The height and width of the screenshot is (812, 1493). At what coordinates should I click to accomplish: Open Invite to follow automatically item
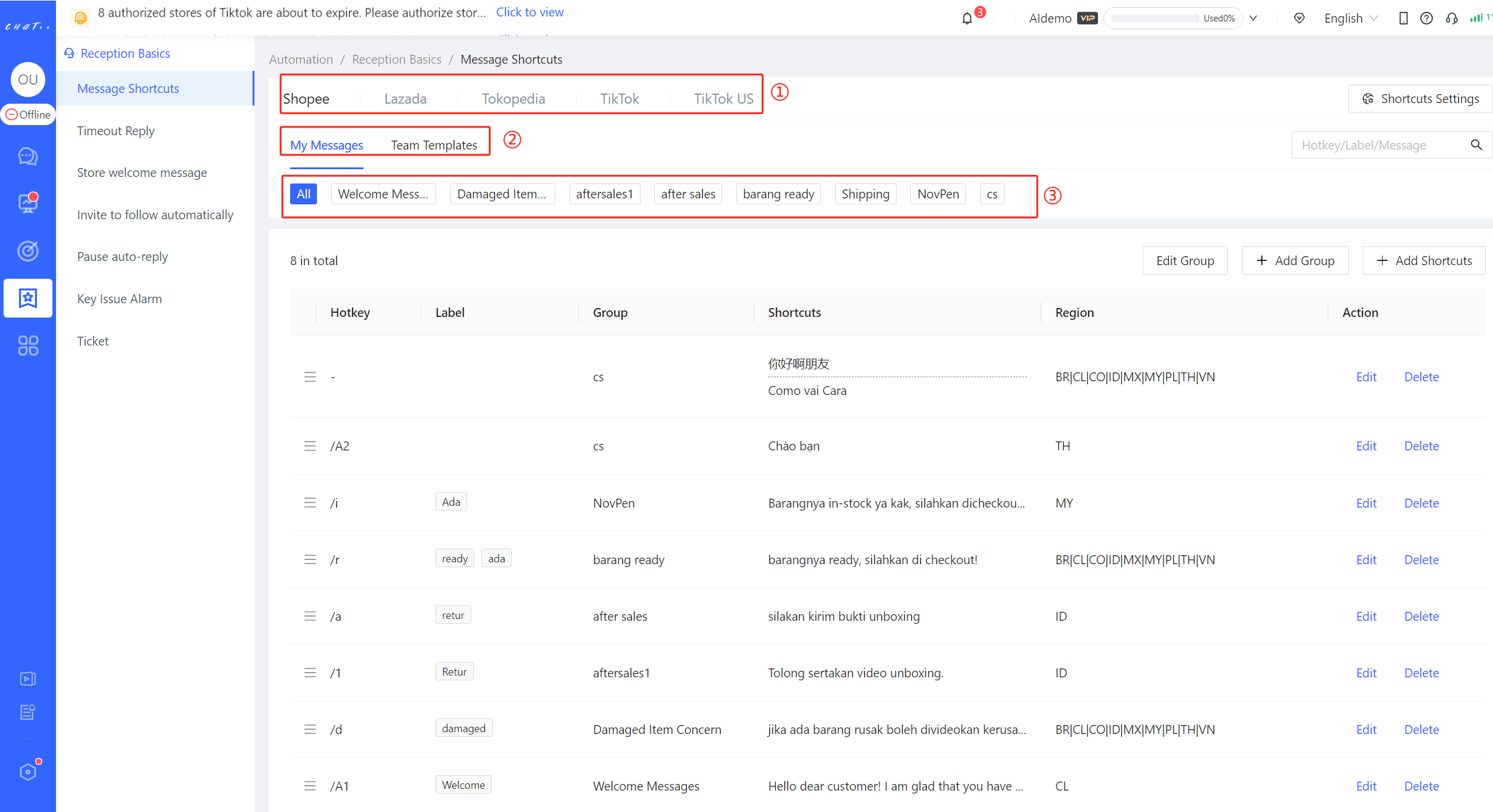[x=155, y=214]
